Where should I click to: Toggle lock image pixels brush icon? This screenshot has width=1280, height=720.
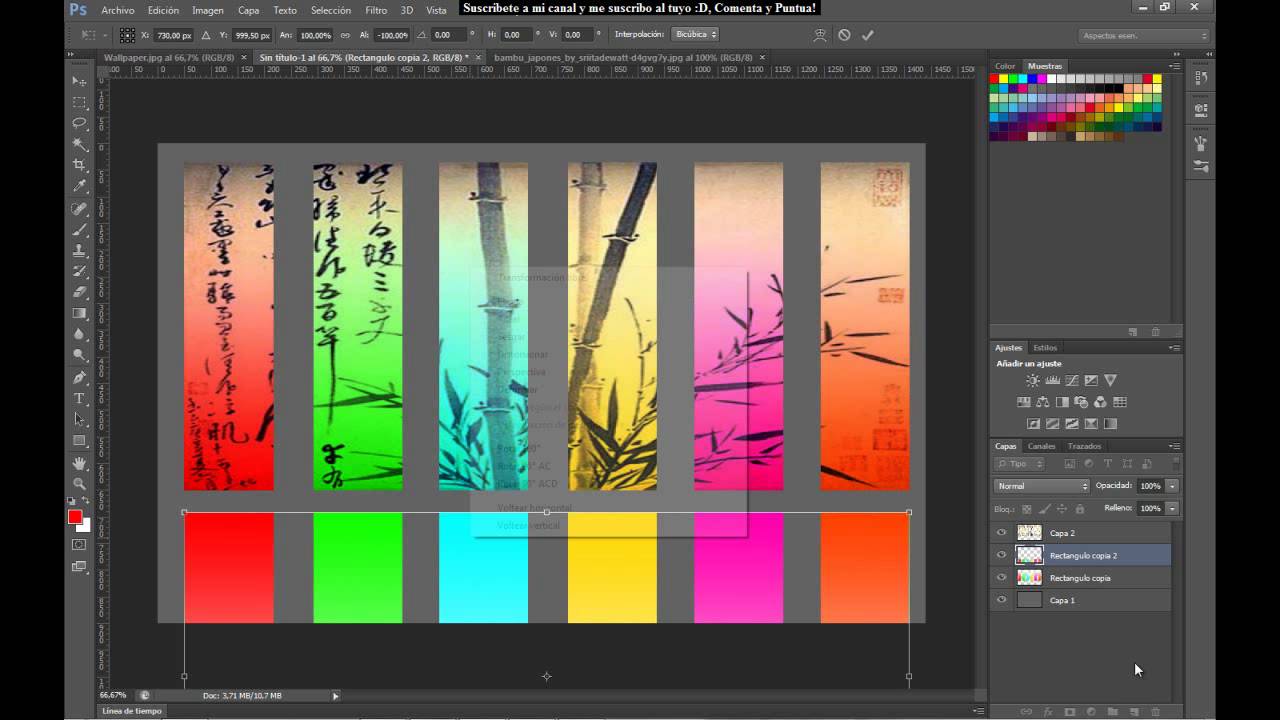tap(1045, 509)
